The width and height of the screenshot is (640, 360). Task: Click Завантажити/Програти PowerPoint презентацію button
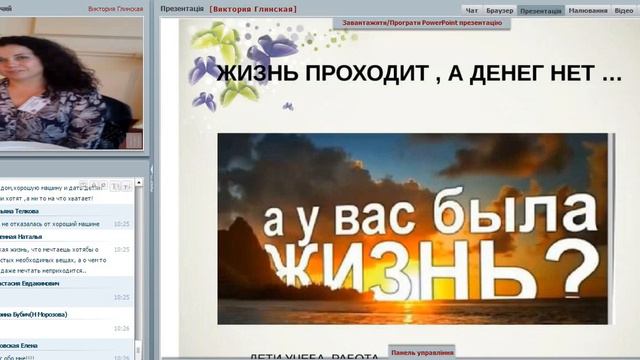422,23
